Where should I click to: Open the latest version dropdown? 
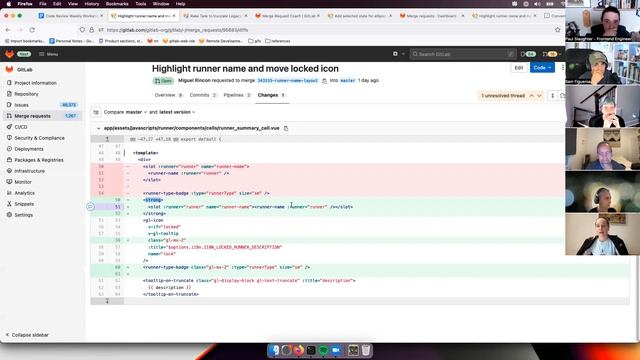(x=177, y=112)
